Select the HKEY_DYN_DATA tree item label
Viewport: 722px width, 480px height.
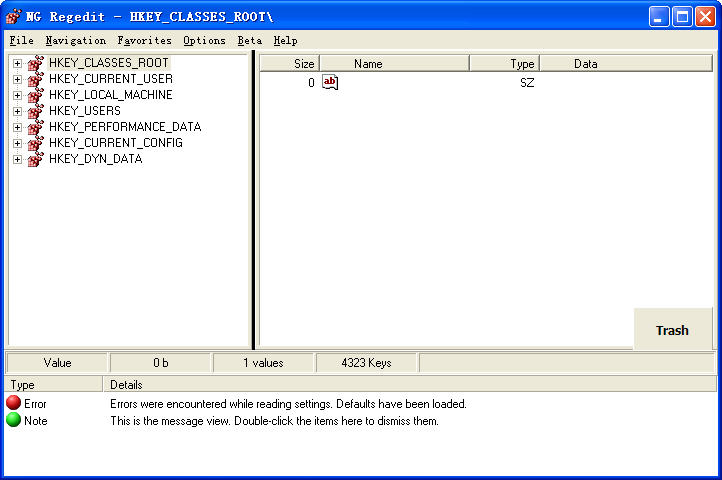95,159
